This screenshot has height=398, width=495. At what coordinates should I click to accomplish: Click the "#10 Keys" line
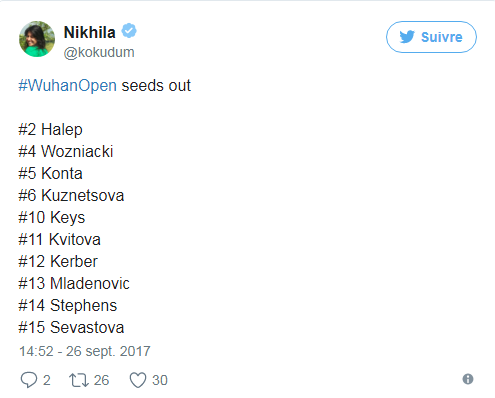52,218
